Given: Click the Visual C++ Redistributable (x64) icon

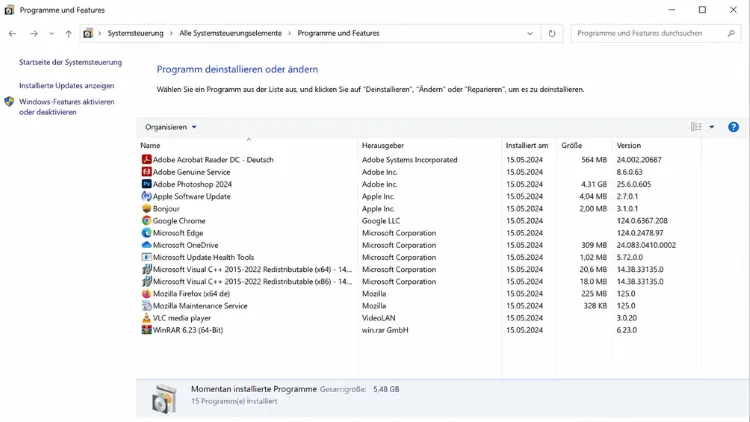Looking at the screenshot, I should point(146,269).
